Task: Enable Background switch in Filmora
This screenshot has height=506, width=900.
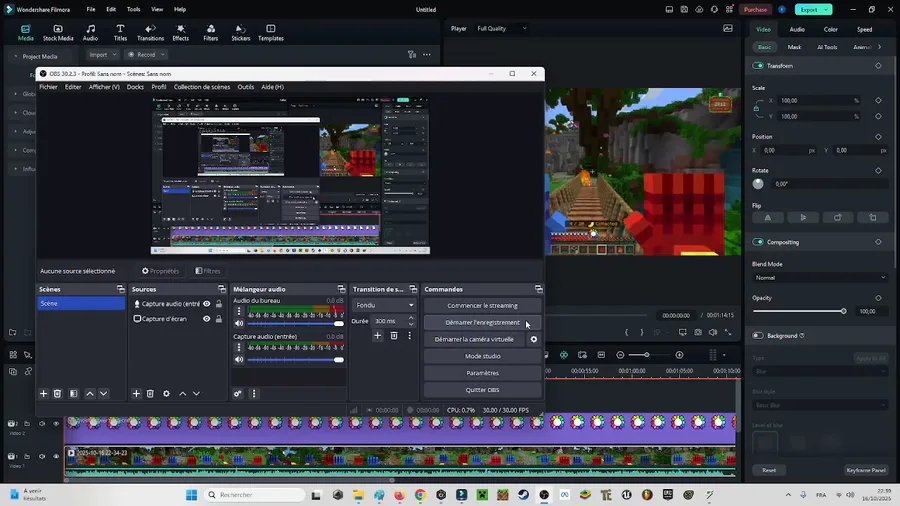Action: coord(758,336)
